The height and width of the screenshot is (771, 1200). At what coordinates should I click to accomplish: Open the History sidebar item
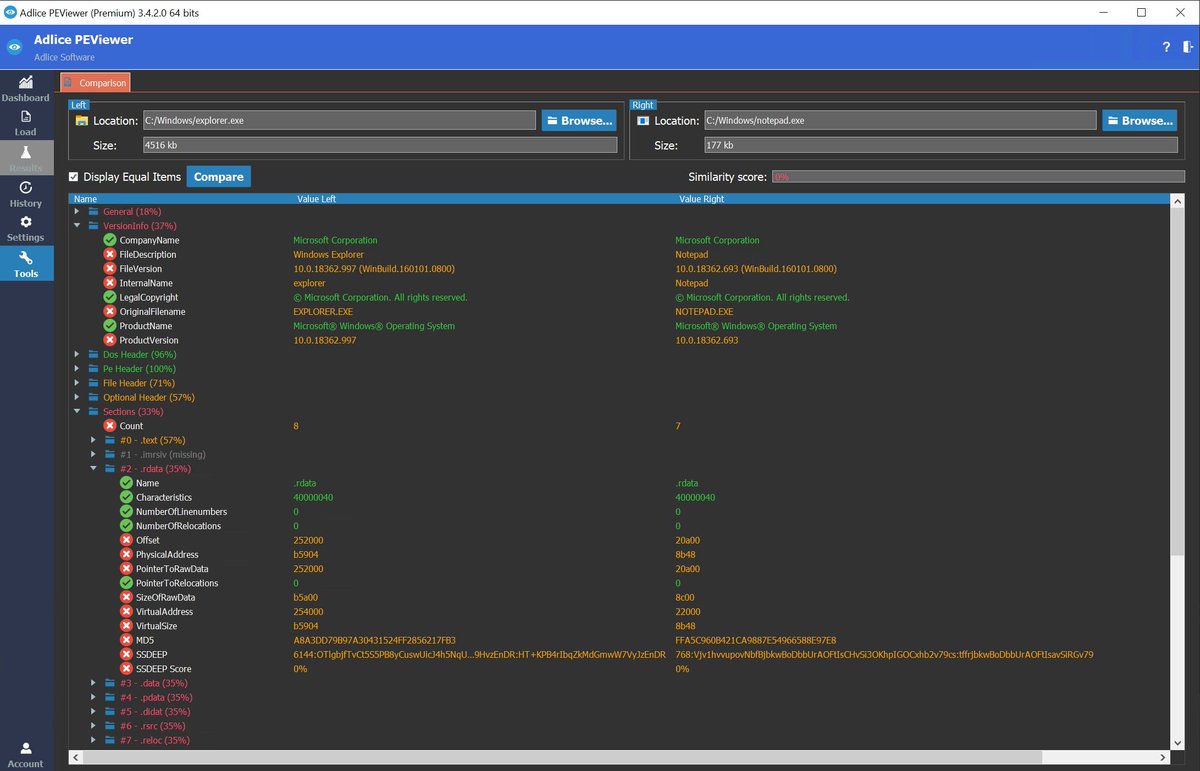point(25,194)
